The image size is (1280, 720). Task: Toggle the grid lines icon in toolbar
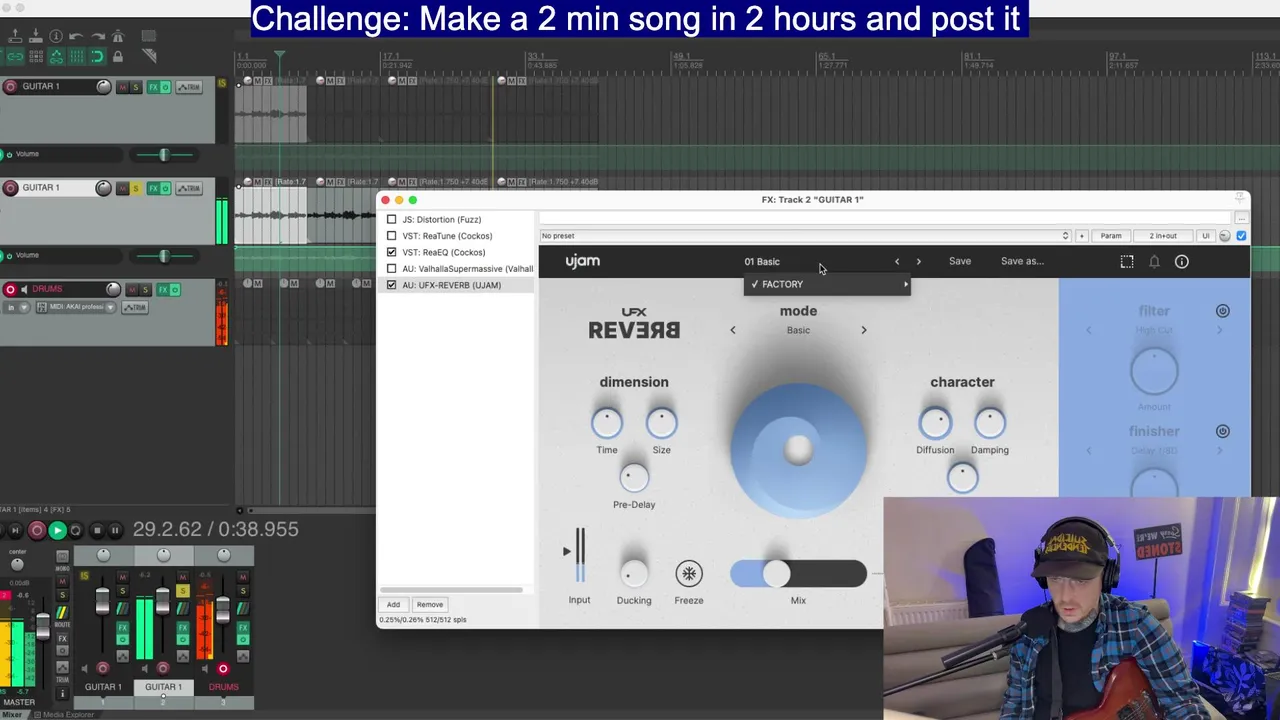click(76, 56)
